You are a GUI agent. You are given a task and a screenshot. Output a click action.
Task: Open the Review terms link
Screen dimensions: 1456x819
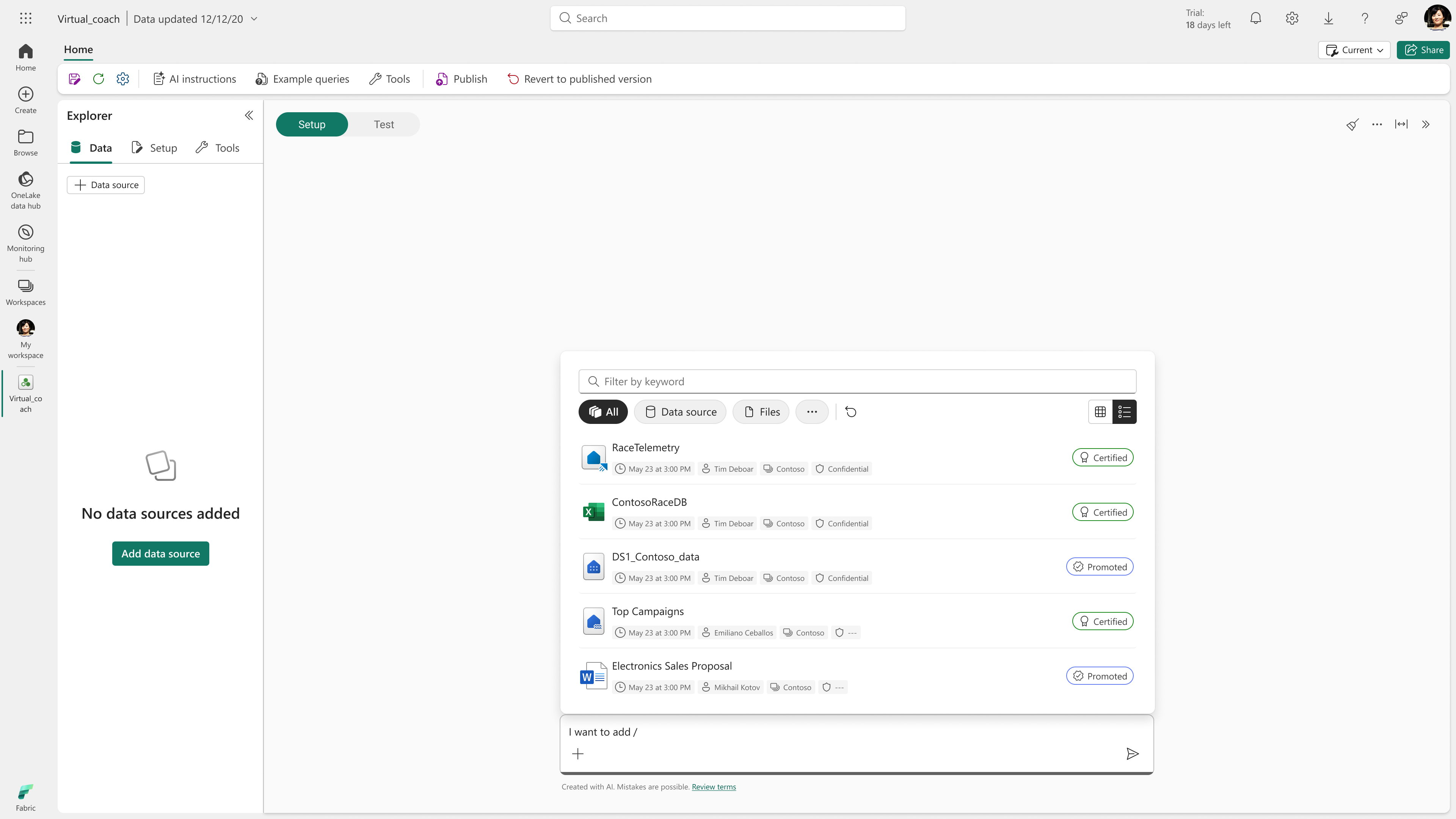713,787
